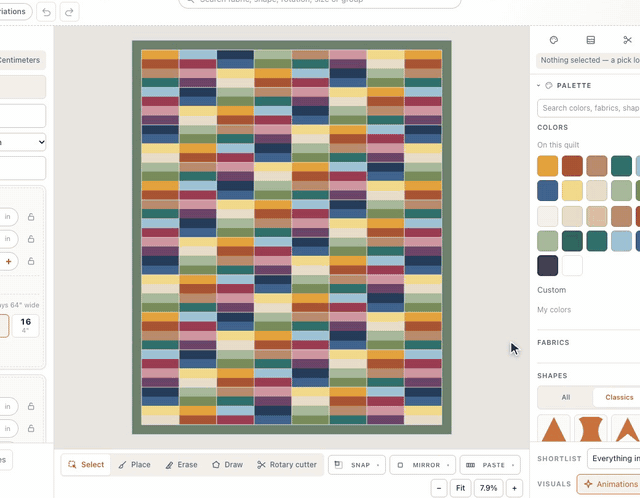
Task: Pick the yellow color swatch
Action: pos(572,191)
